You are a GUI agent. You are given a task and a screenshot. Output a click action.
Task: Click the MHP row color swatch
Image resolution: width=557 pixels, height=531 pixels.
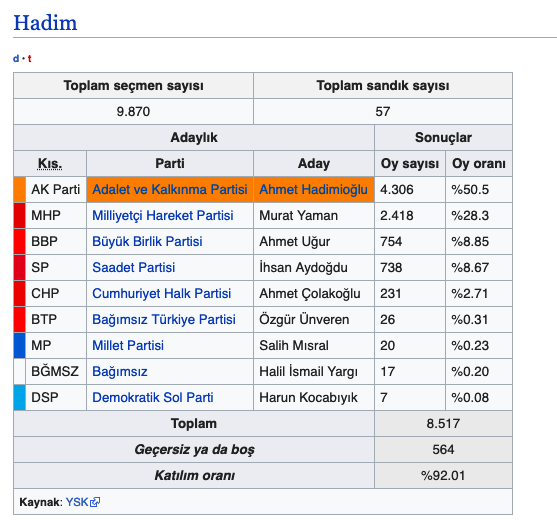tap(20, 215)
